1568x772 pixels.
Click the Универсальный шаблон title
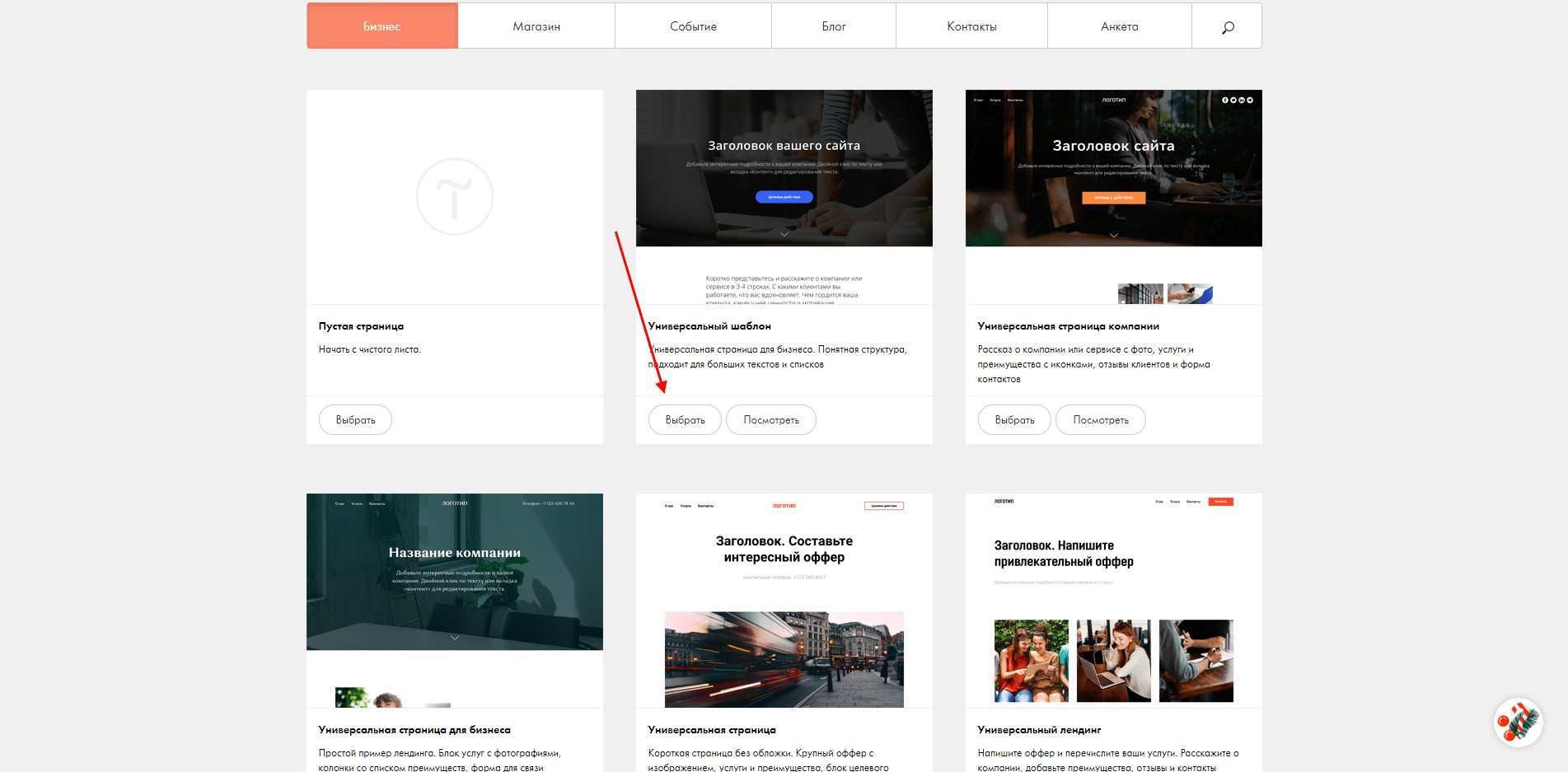(x=709, y=326)
